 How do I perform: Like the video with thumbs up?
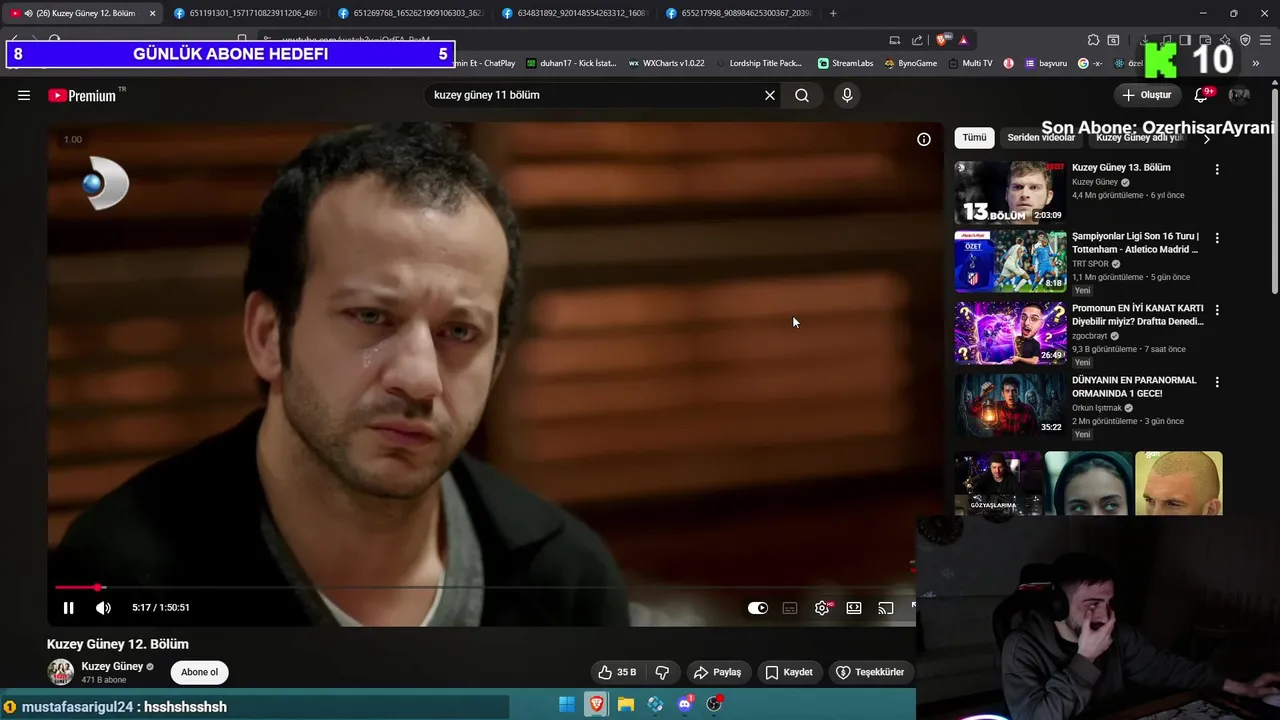pos(618,672)
